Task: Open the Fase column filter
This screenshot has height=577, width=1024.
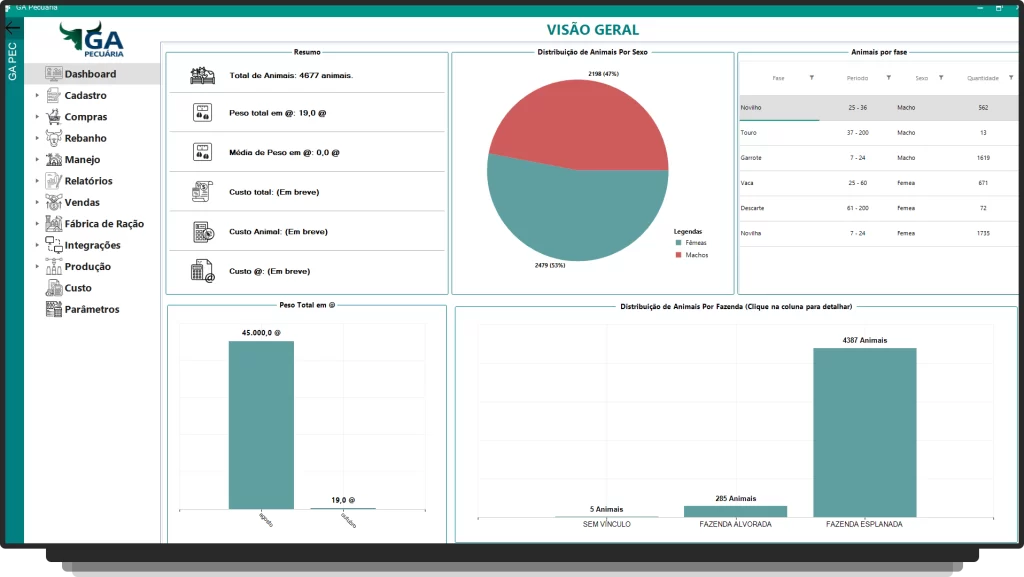Action: (811, 77)
